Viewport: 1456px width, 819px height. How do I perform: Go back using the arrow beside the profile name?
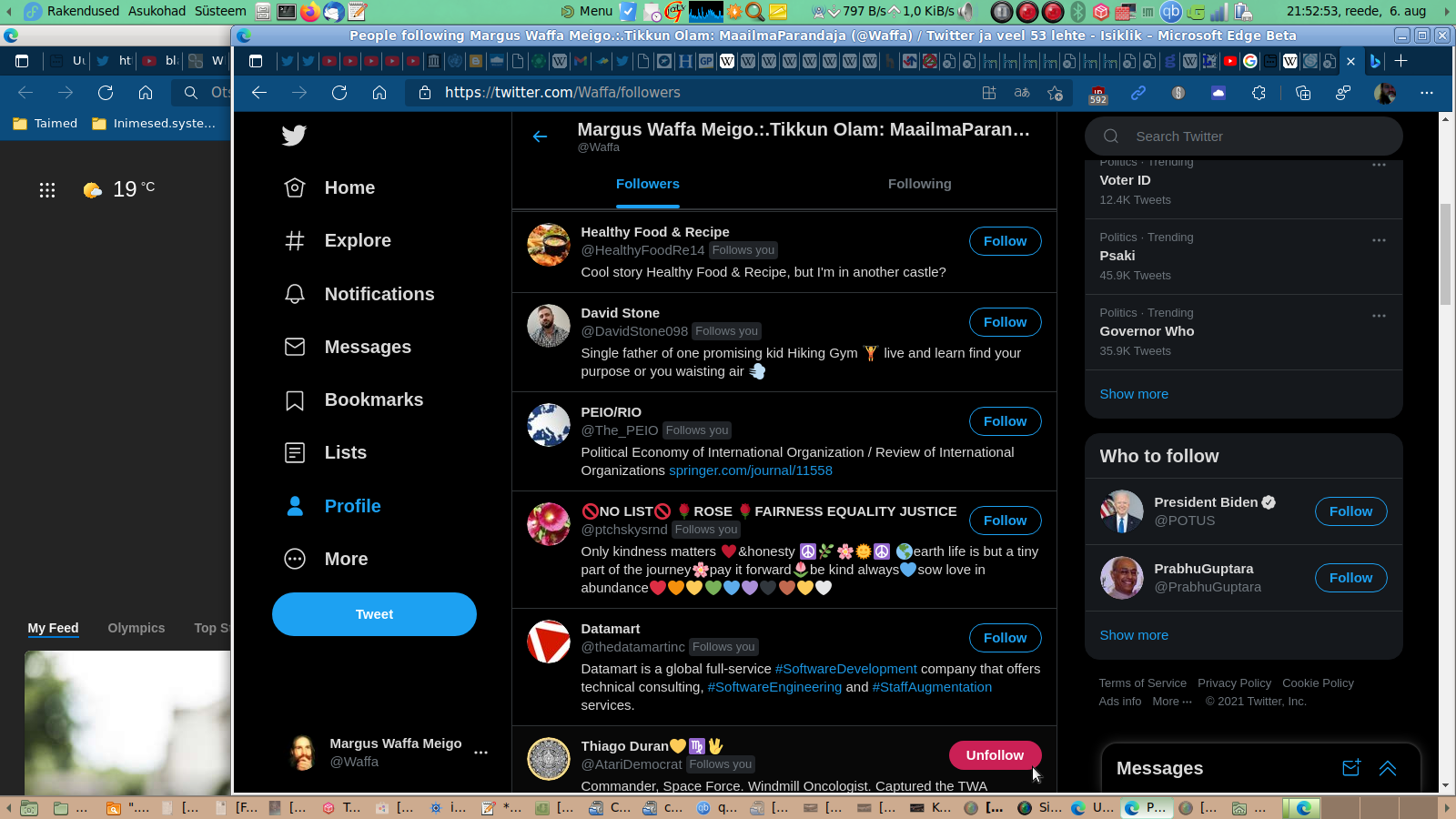pyautogui.click(x=540, y=136)
